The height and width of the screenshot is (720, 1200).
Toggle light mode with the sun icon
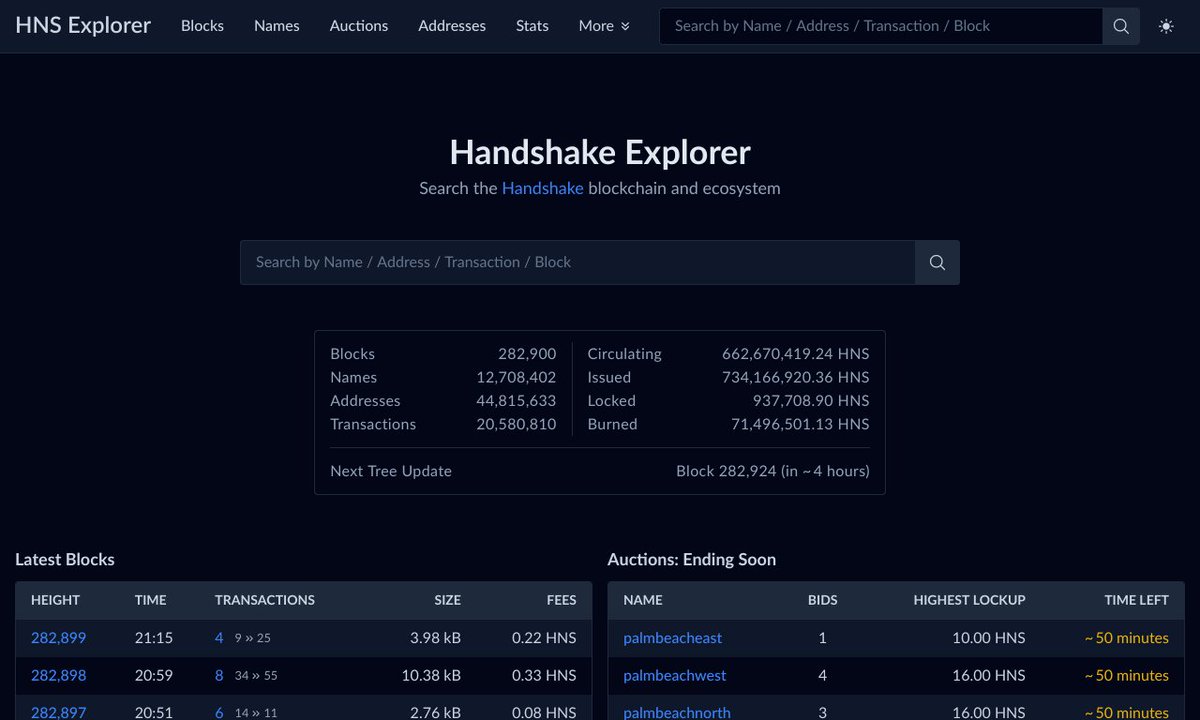(1166, 26)
